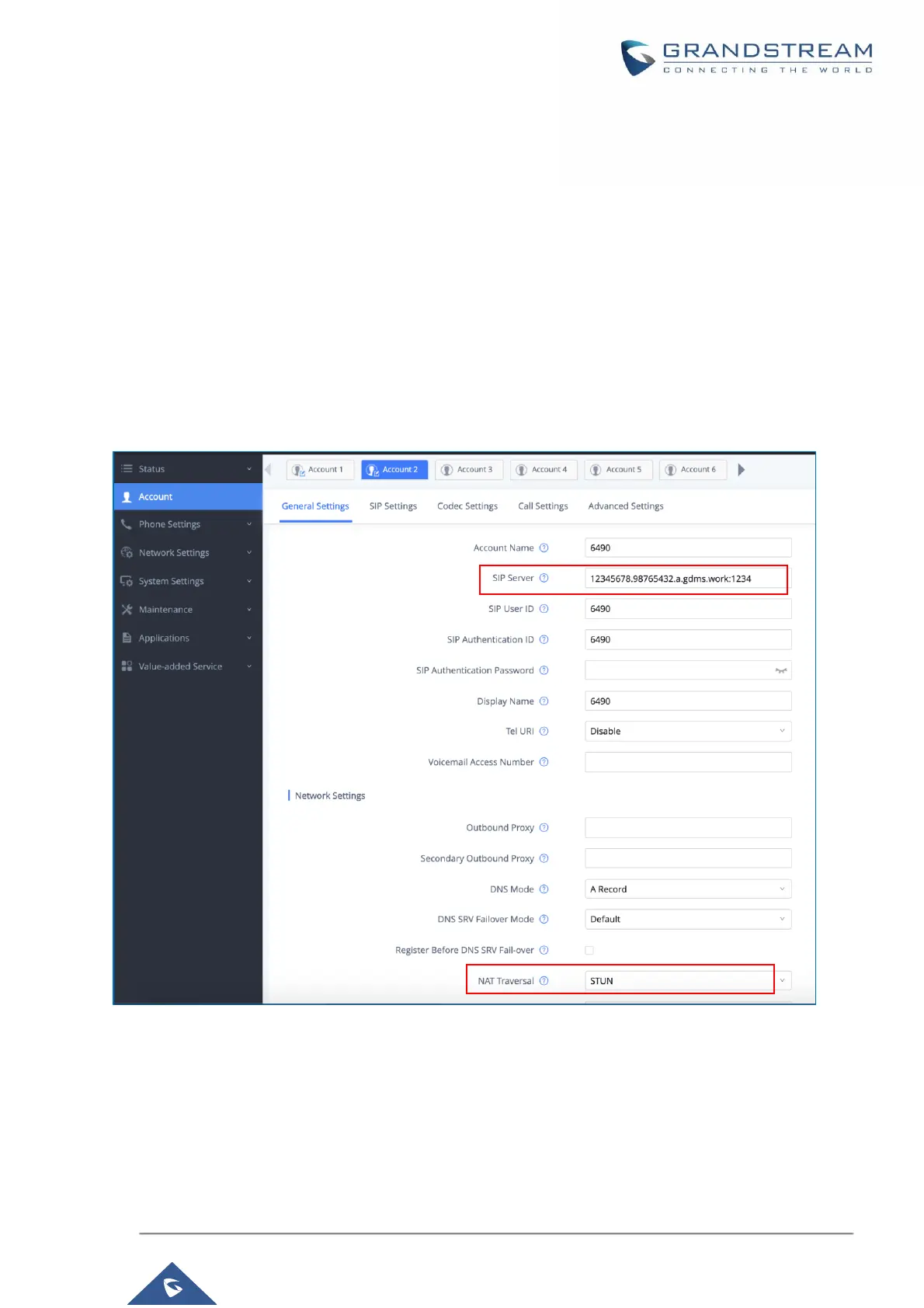Click the Applications document icon
The image size is (924, 1308).
click(127, 638)
